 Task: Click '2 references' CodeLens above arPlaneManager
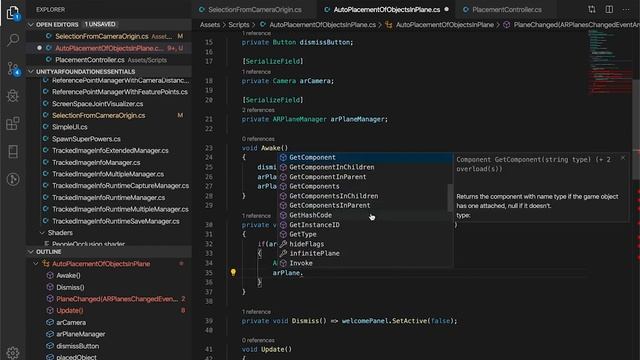pos(258,110)
